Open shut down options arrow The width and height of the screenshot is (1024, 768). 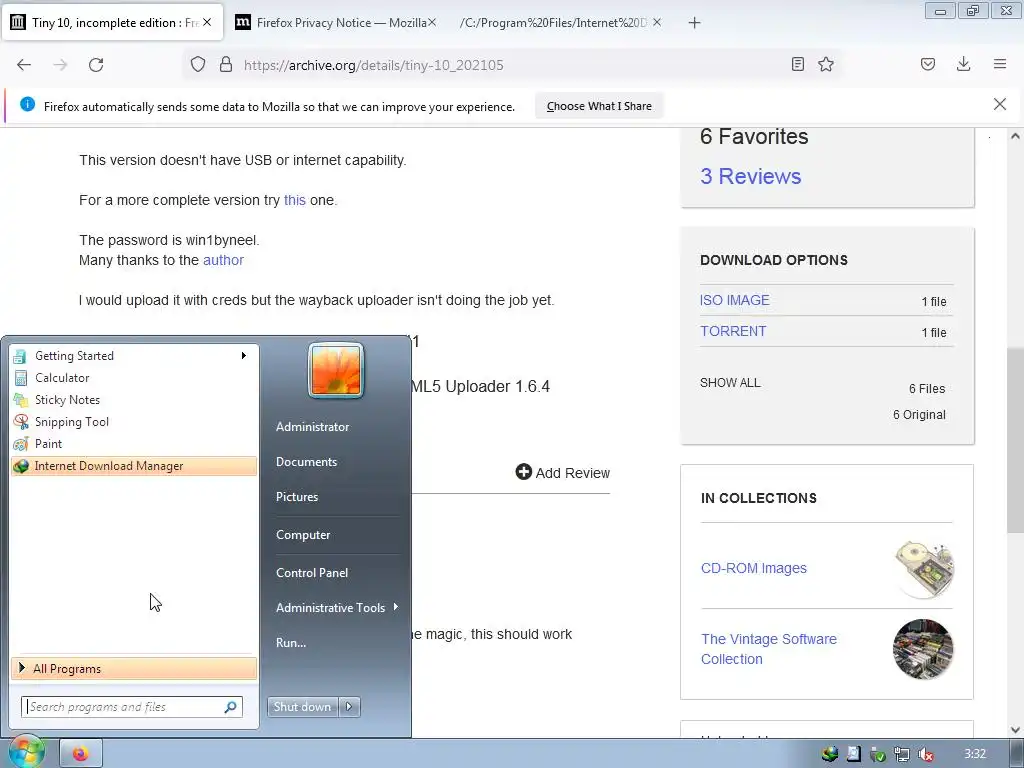pyautogui.click(x=349, y=707)
